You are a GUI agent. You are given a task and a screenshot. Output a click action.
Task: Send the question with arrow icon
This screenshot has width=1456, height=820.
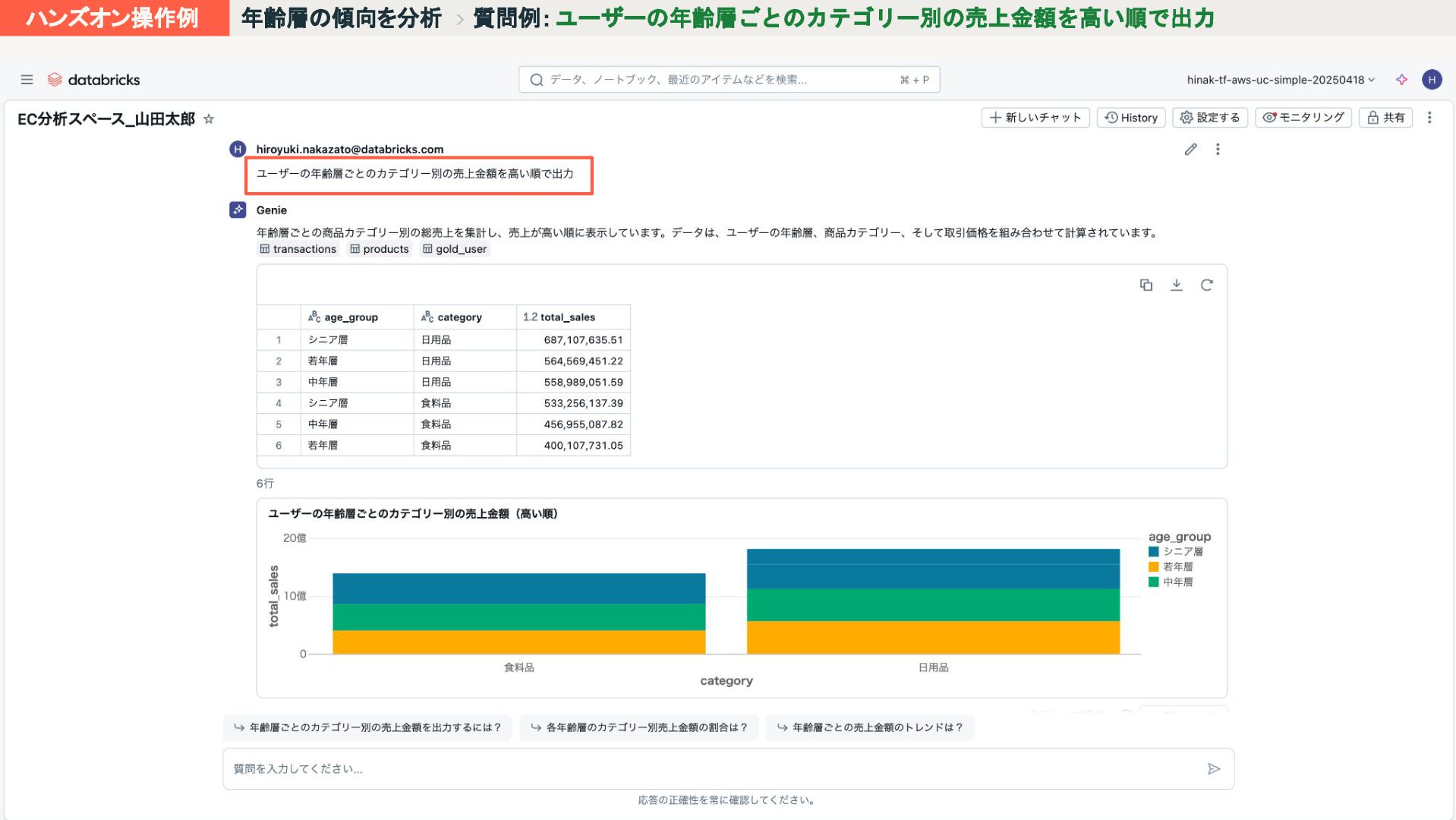coord(1214,769)
